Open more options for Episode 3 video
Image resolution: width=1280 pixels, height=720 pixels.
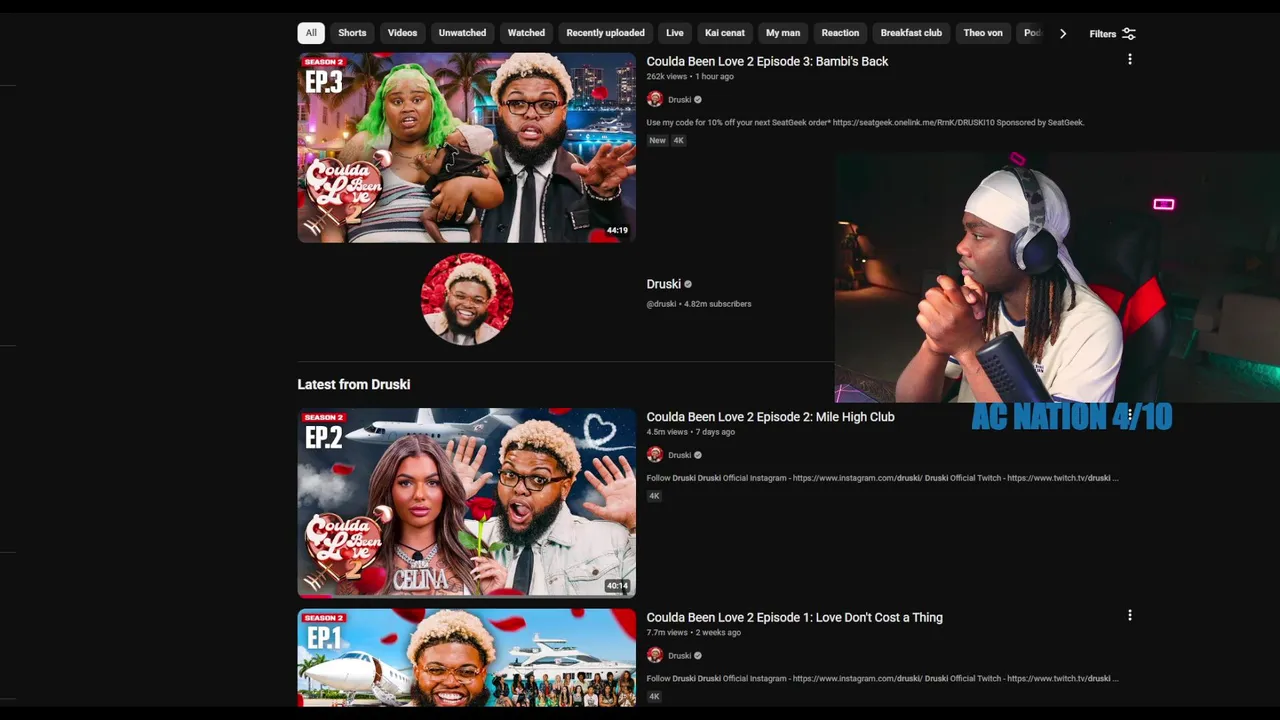(1130, 60)
